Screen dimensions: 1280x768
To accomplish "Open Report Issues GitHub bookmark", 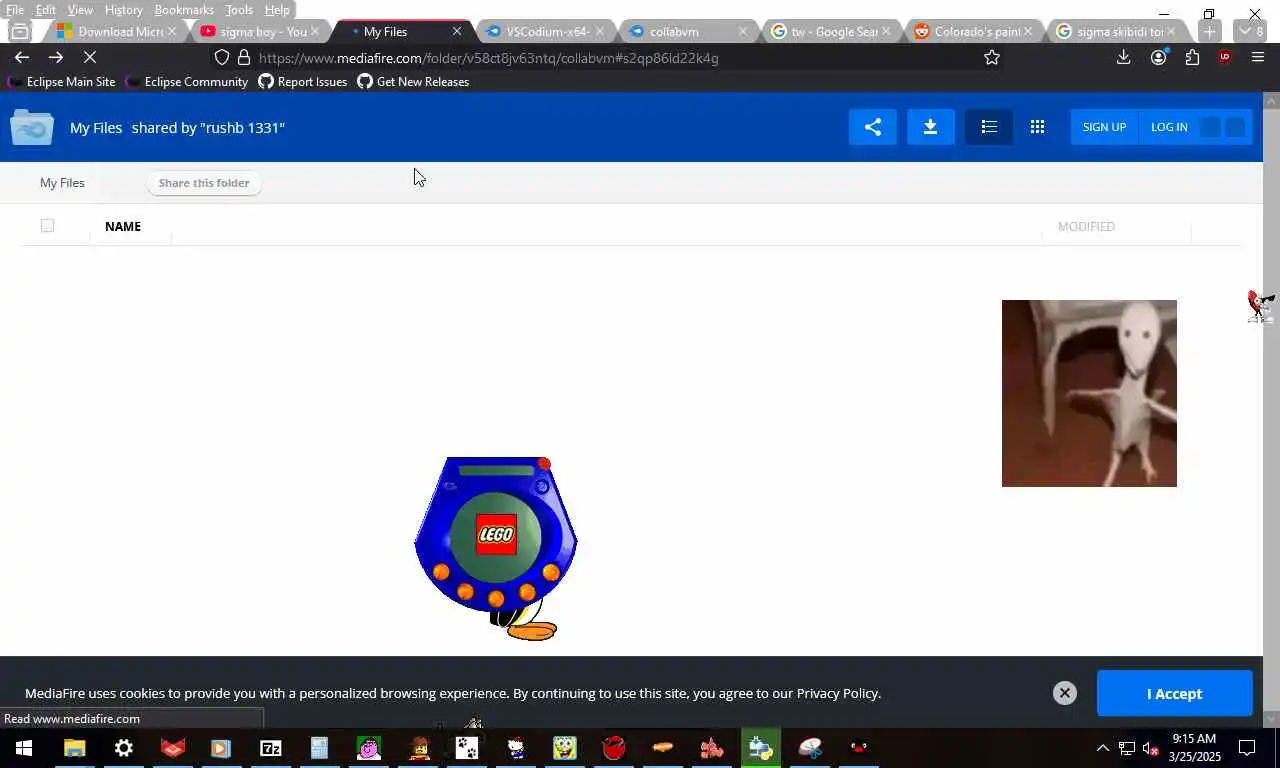I will [303, 82].
